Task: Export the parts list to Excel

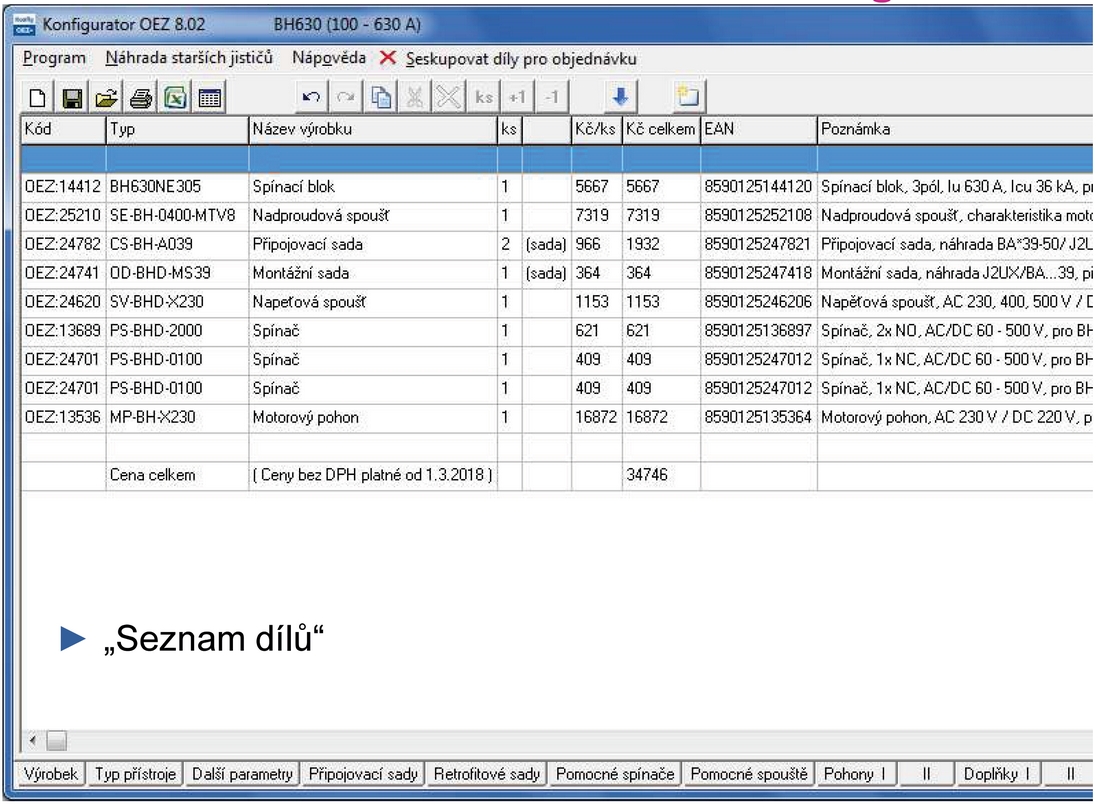Action: [175, 98]
